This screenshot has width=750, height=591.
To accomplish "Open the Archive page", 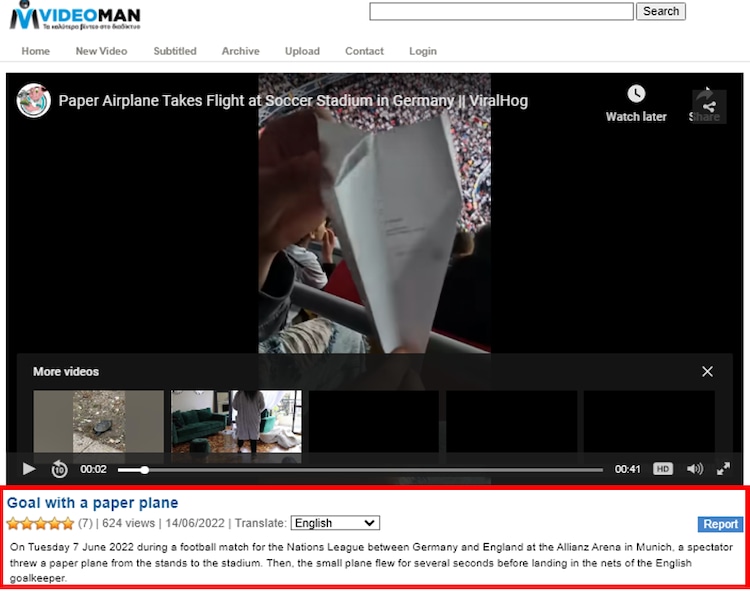I will (x=240, y=51).
